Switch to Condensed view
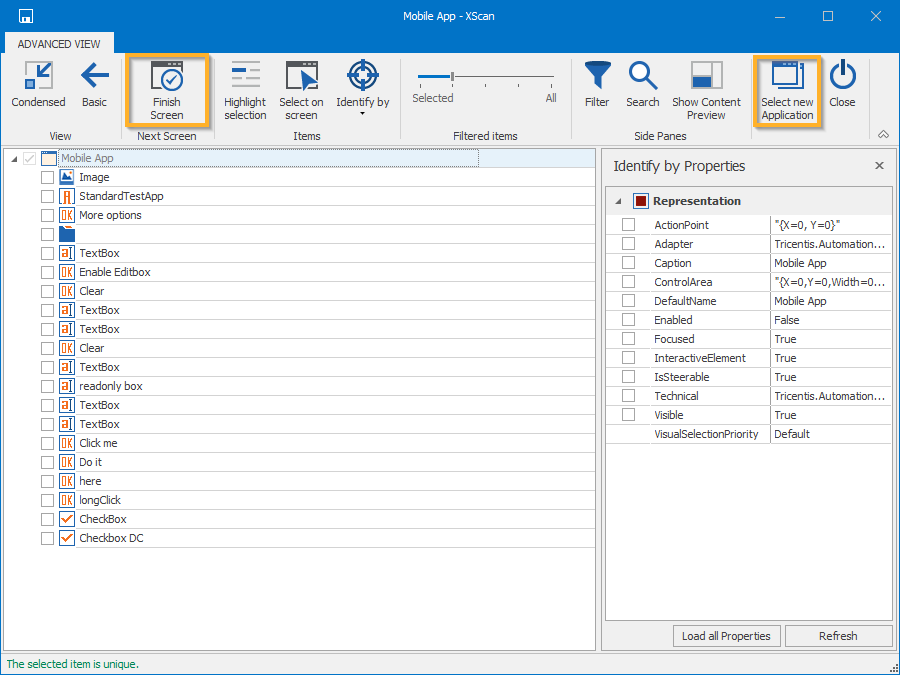This screenshot has width=900, height=675. (38, 85)
